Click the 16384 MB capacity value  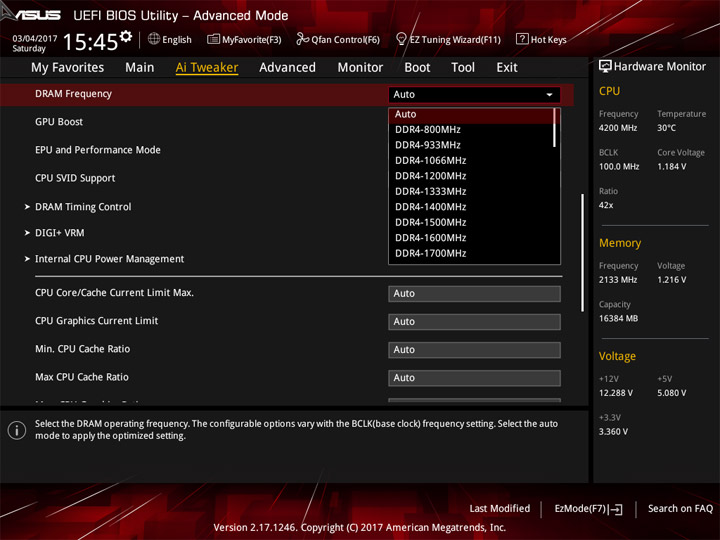[x=618, y=319]
